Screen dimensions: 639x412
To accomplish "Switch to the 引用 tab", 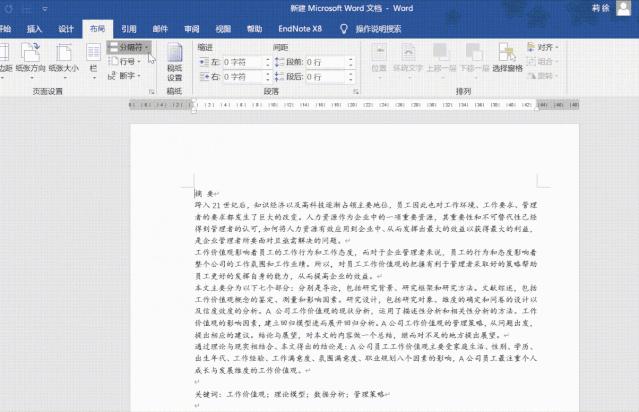I will click(129, 29).
